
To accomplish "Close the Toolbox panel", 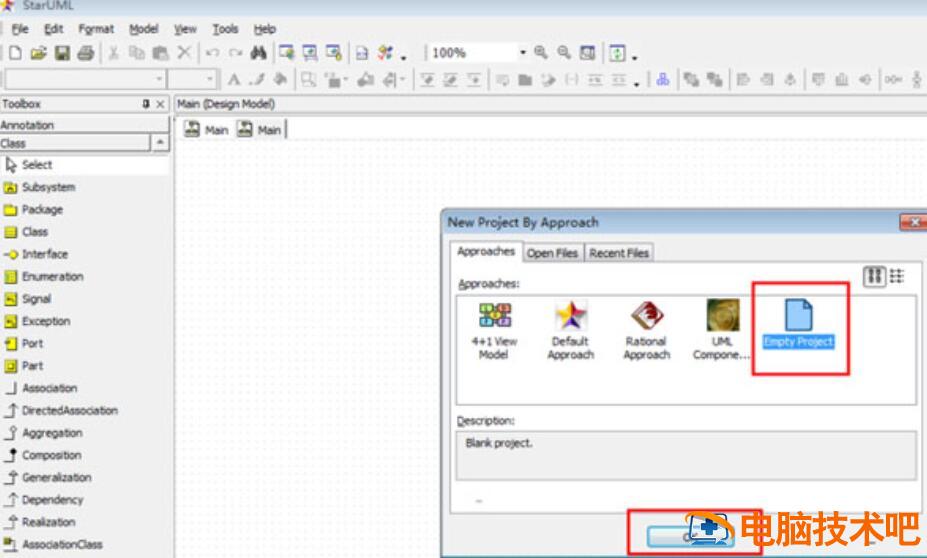I will tap(160, 104).
